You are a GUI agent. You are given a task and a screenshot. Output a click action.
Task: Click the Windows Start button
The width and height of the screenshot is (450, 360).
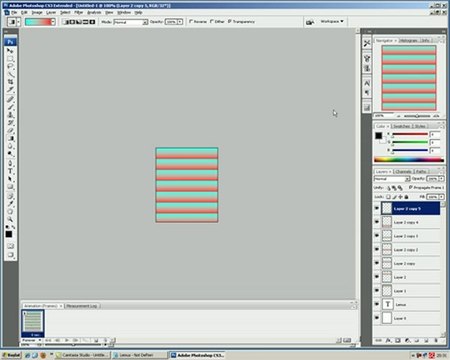click(11, 355)
